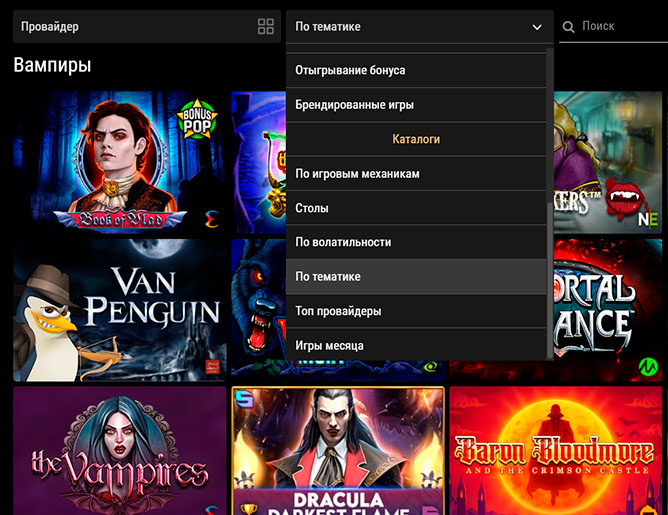Click the Spinomenal S badge icon
Image resolution: width=668 pixels, height=515 pixels.
(x=245, y=401)
